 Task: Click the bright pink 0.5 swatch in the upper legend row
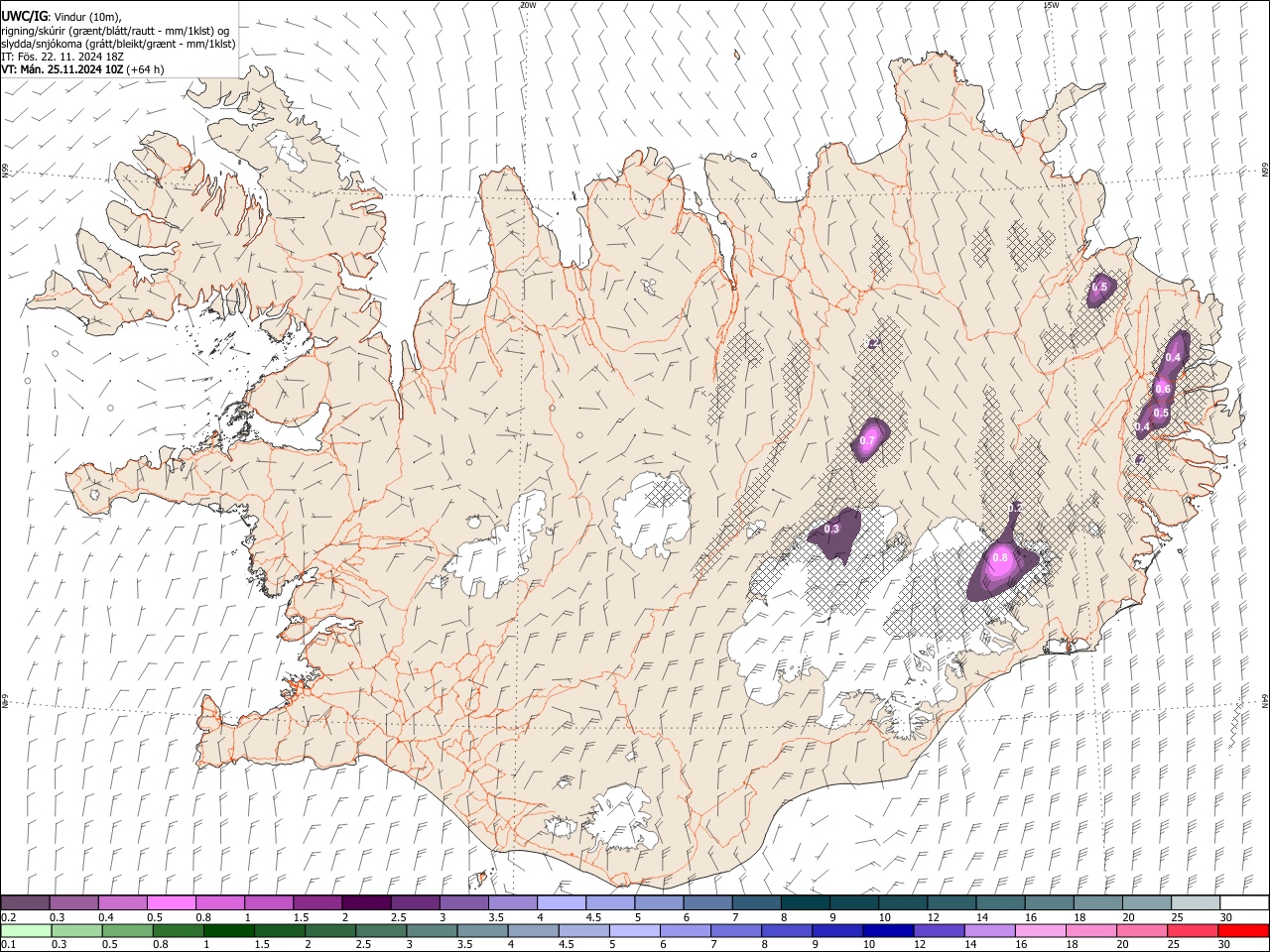click(171, 903)
